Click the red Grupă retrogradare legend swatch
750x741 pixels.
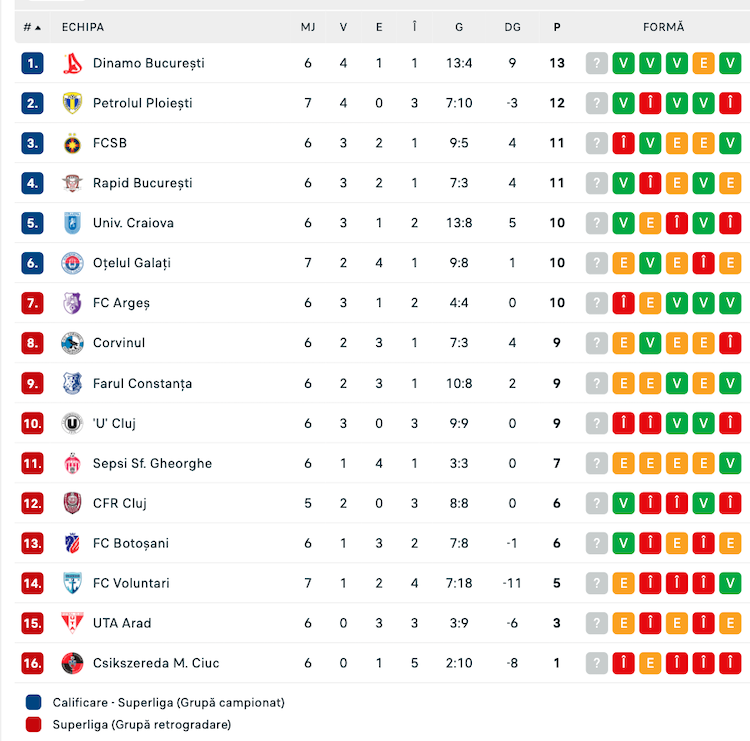pos(33,724)
